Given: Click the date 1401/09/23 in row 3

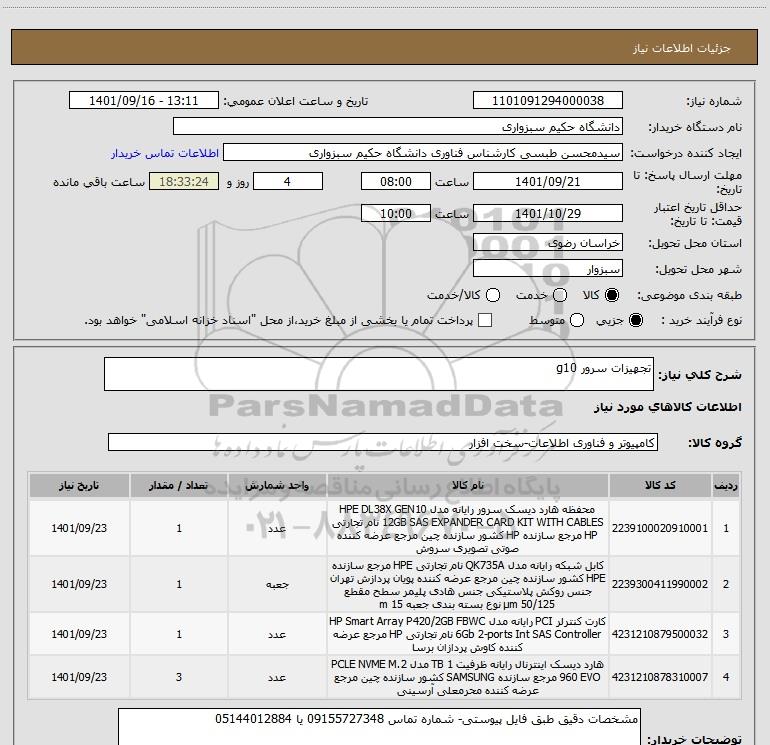Looking at the screenshot, I should 79,635.
